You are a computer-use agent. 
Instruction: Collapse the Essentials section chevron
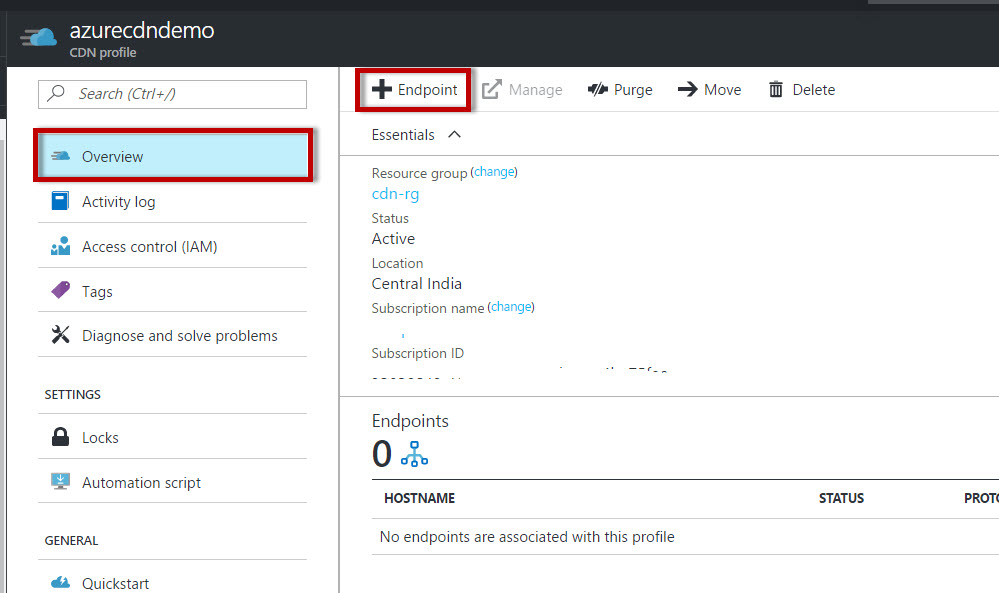(454, 134)
